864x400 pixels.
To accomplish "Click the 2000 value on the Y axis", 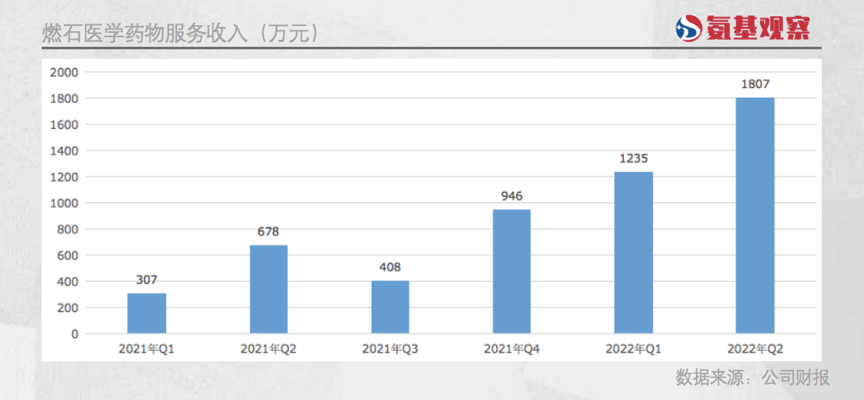I will point(64,73).
